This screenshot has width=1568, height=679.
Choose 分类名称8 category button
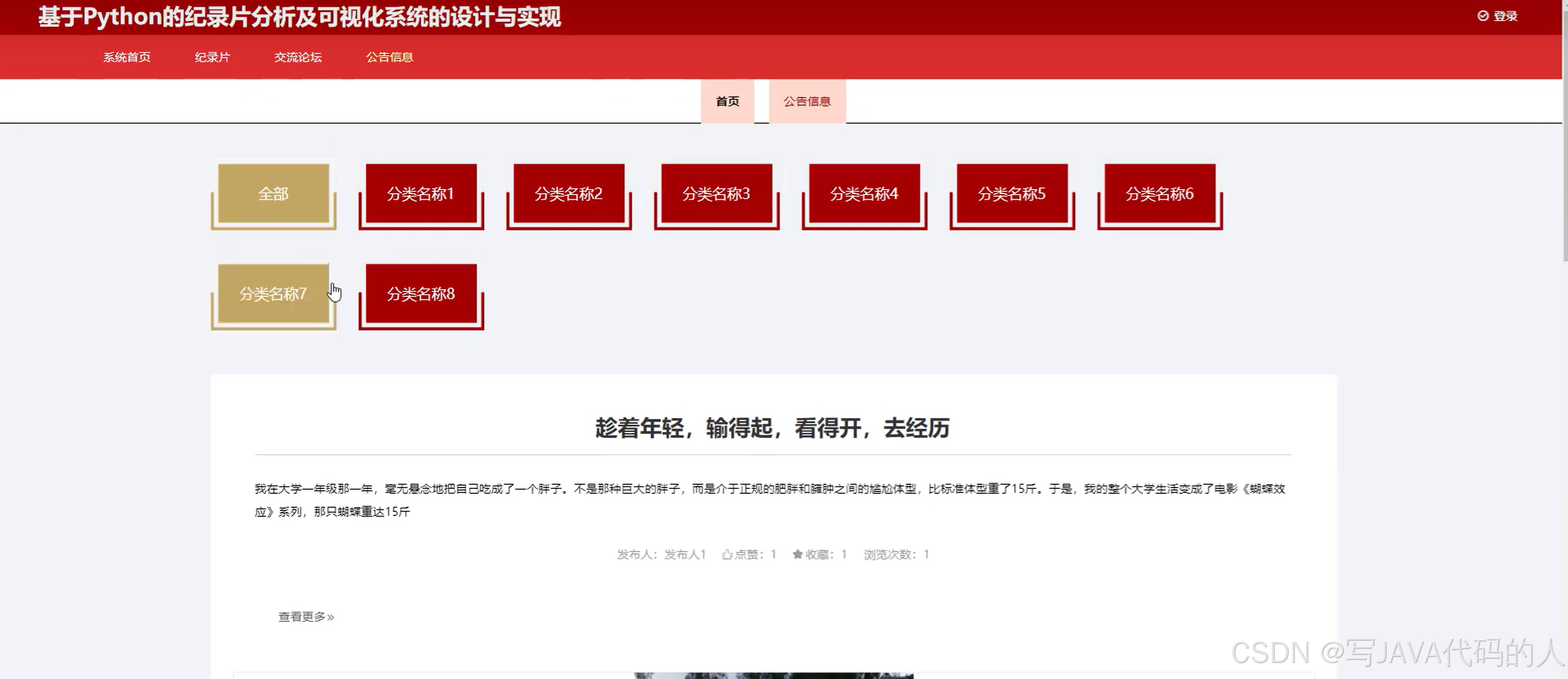click(x=421, y=294)
